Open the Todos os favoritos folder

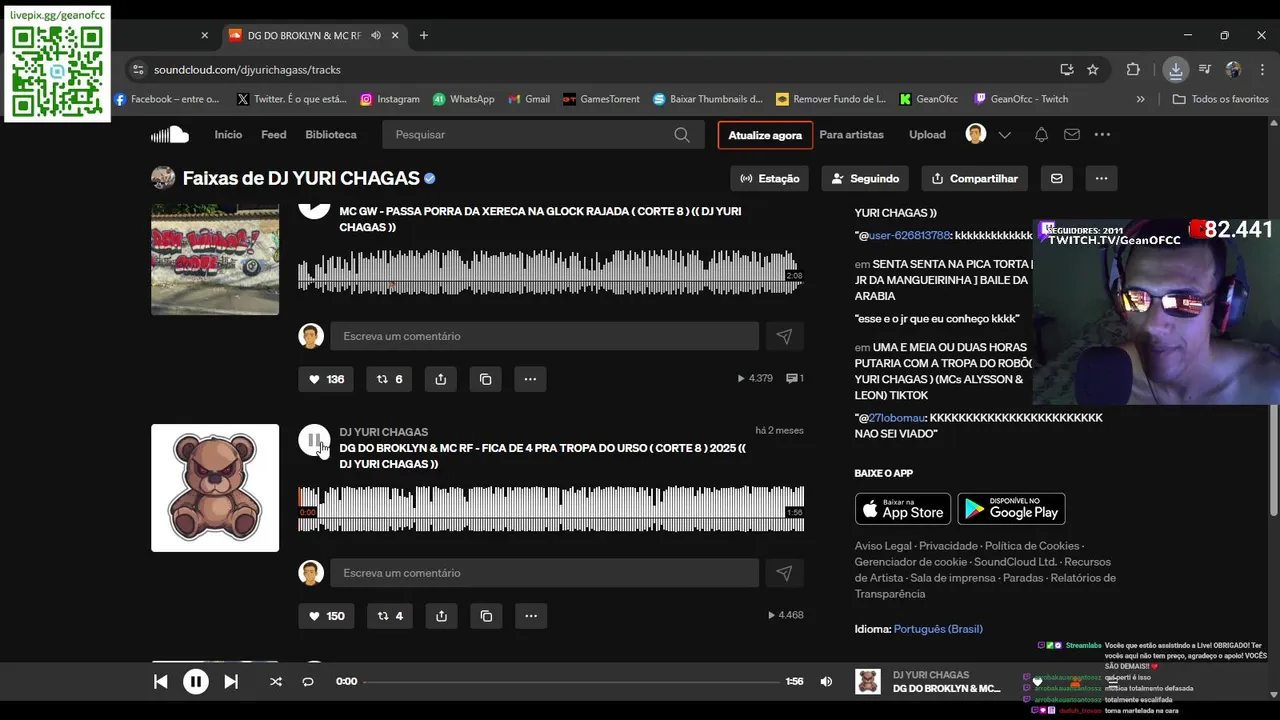tap(1220, 99)
